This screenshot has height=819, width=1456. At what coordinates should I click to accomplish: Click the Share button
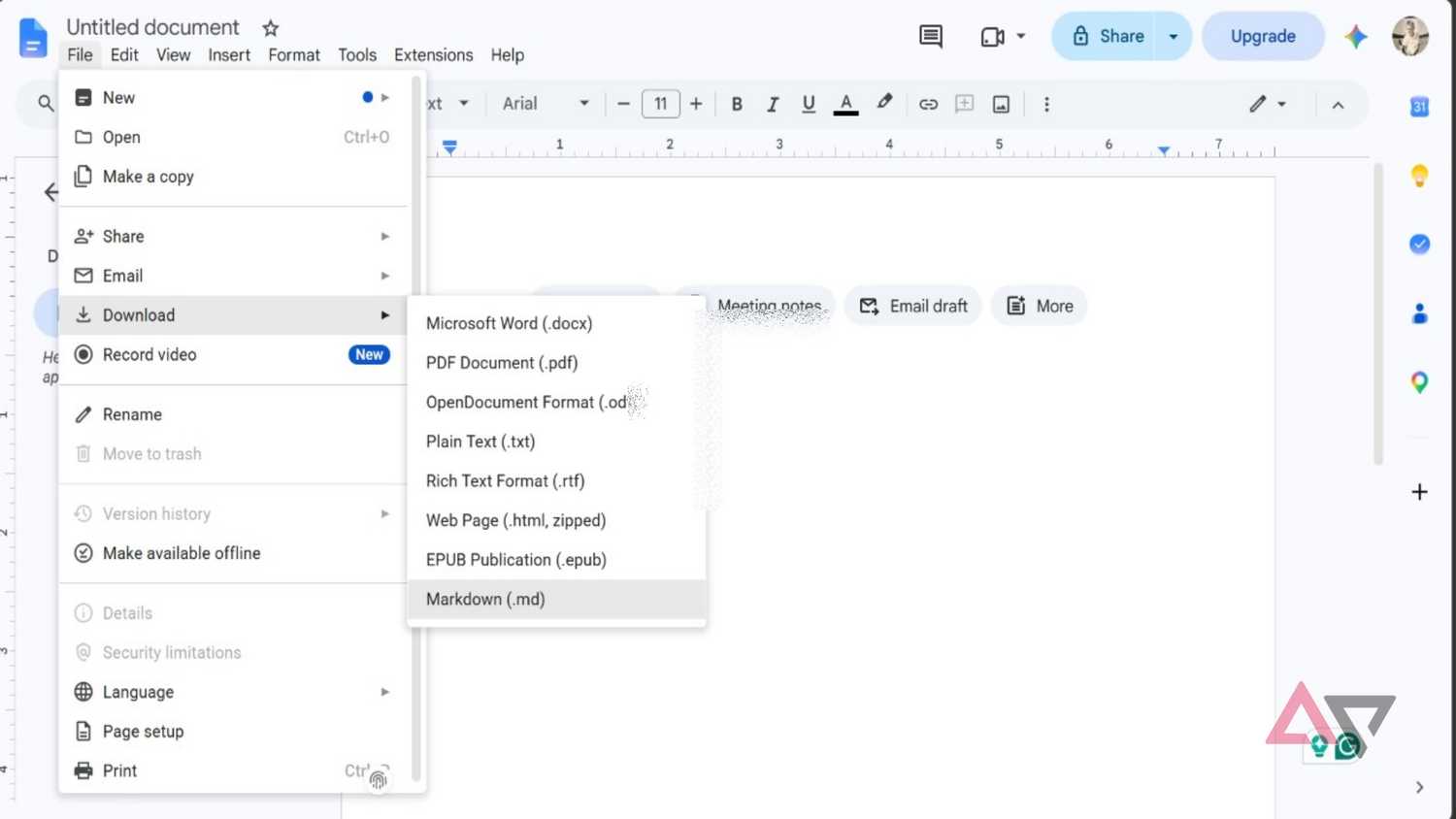[1105, 37]
